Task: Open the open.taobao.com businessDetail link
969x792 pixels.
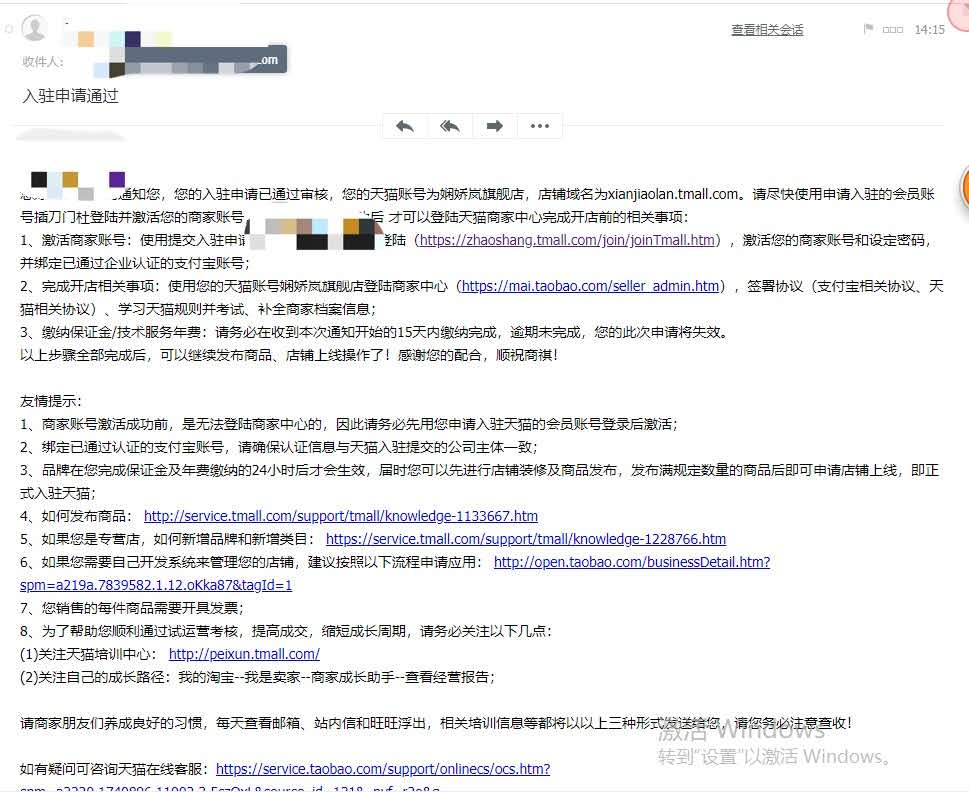Action: (632, 562)
